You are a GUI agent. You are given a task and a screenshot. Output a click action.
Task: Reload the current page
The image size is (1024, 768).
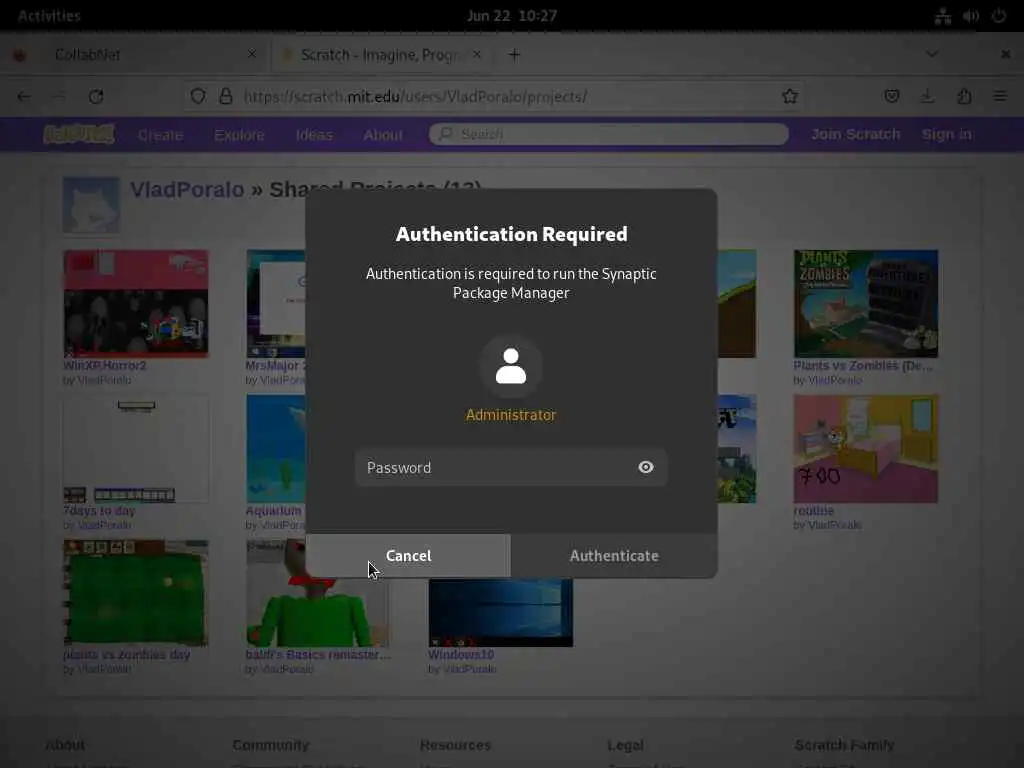[96, 97]
